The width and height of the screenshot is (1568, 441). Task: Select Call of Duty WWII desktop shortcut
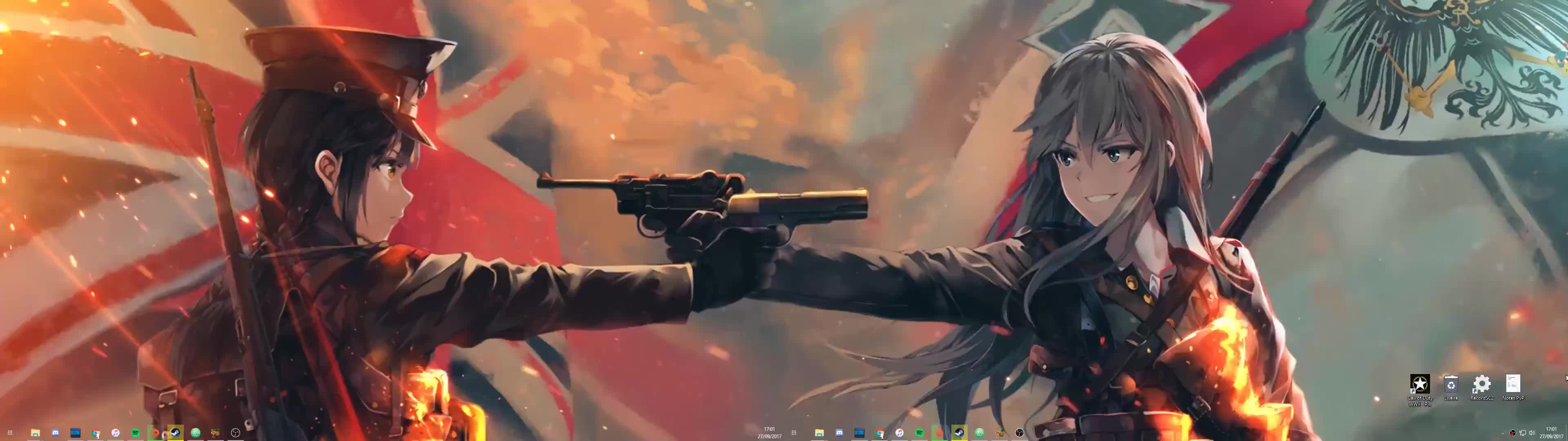pos(1420,390)
